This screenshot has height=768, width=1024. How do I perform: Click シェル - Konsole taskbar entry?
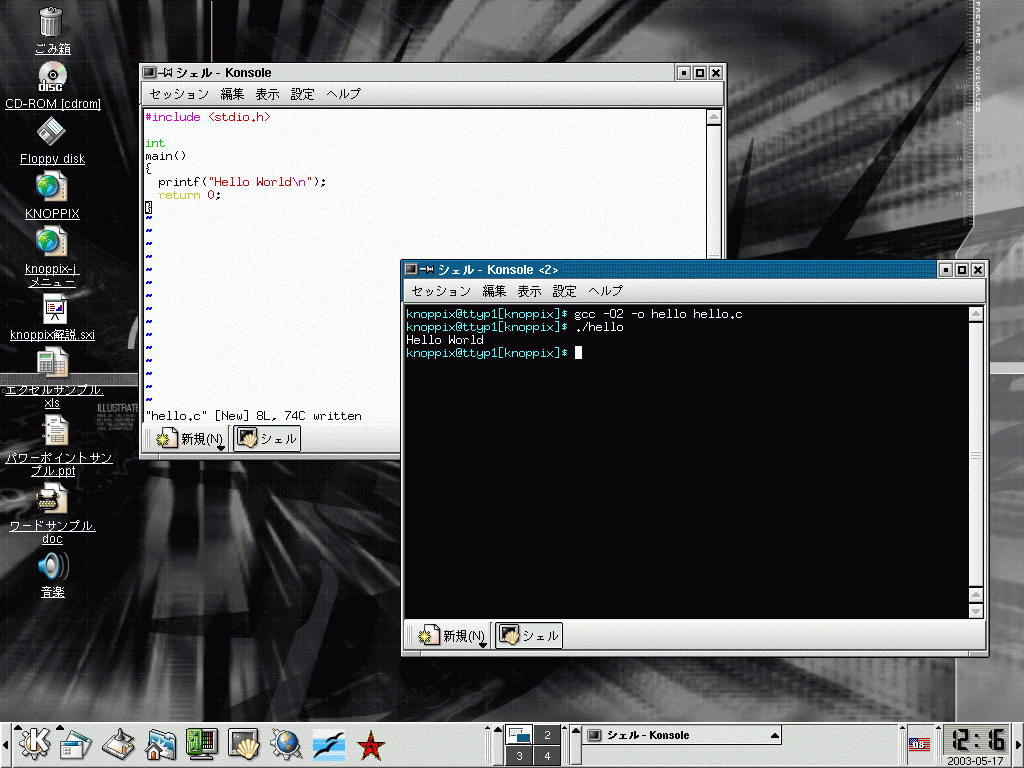(682, 735)
